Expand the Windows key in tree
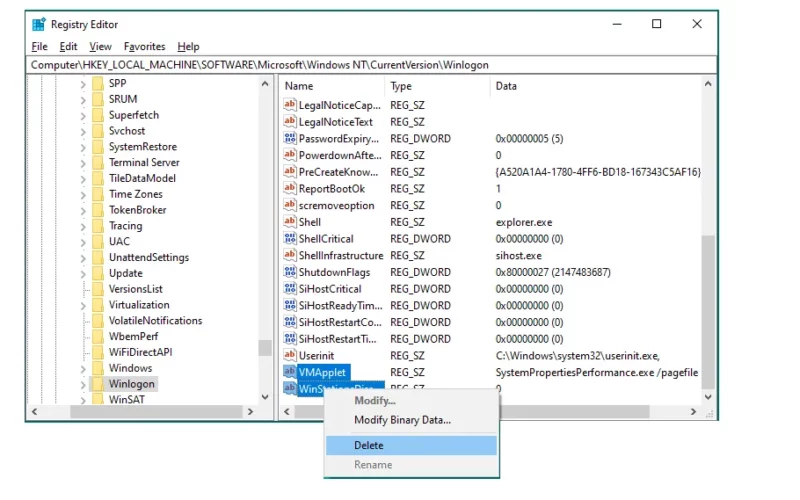 (83, 369)
